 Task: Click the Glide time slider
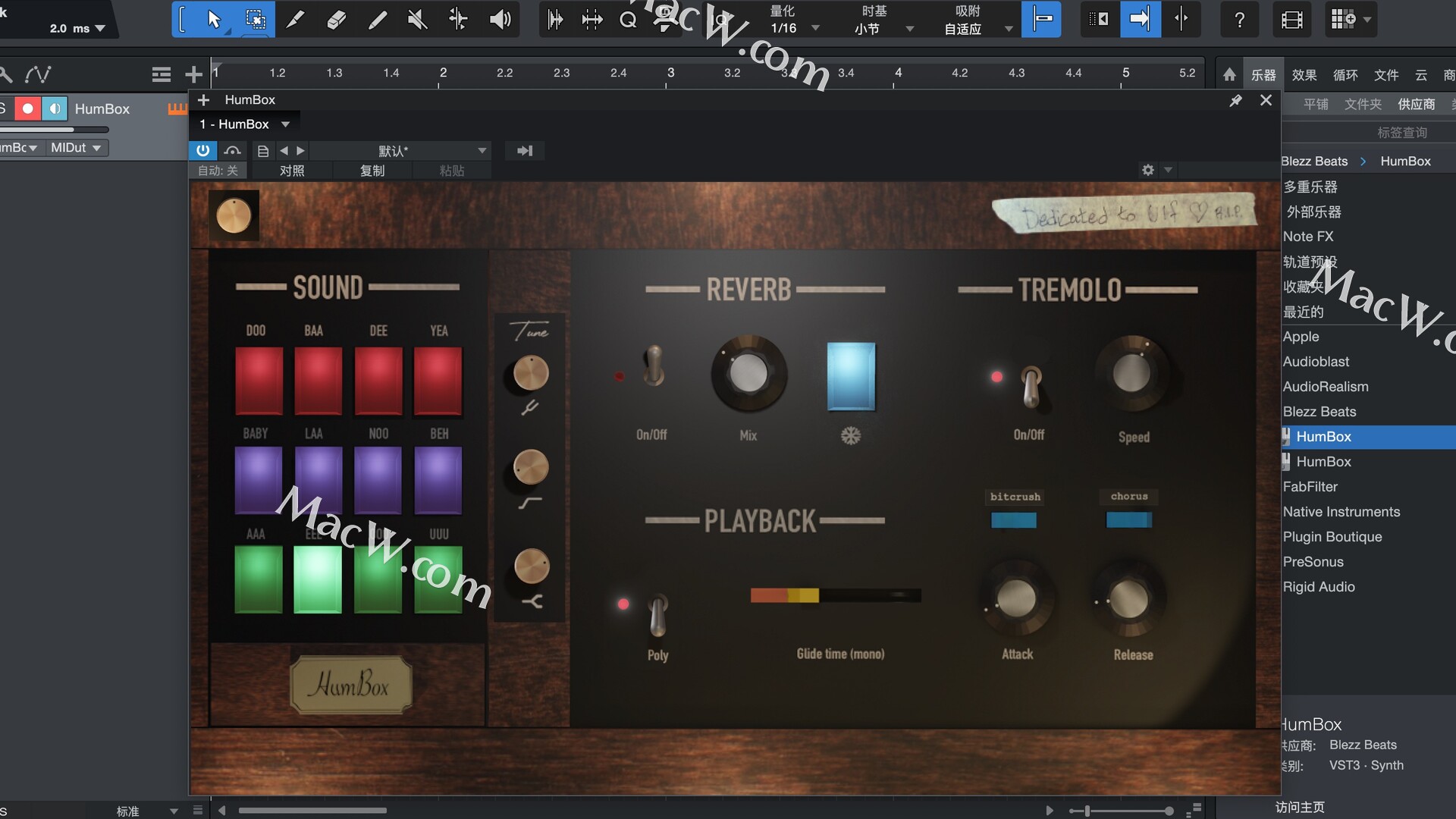point(836,595)
